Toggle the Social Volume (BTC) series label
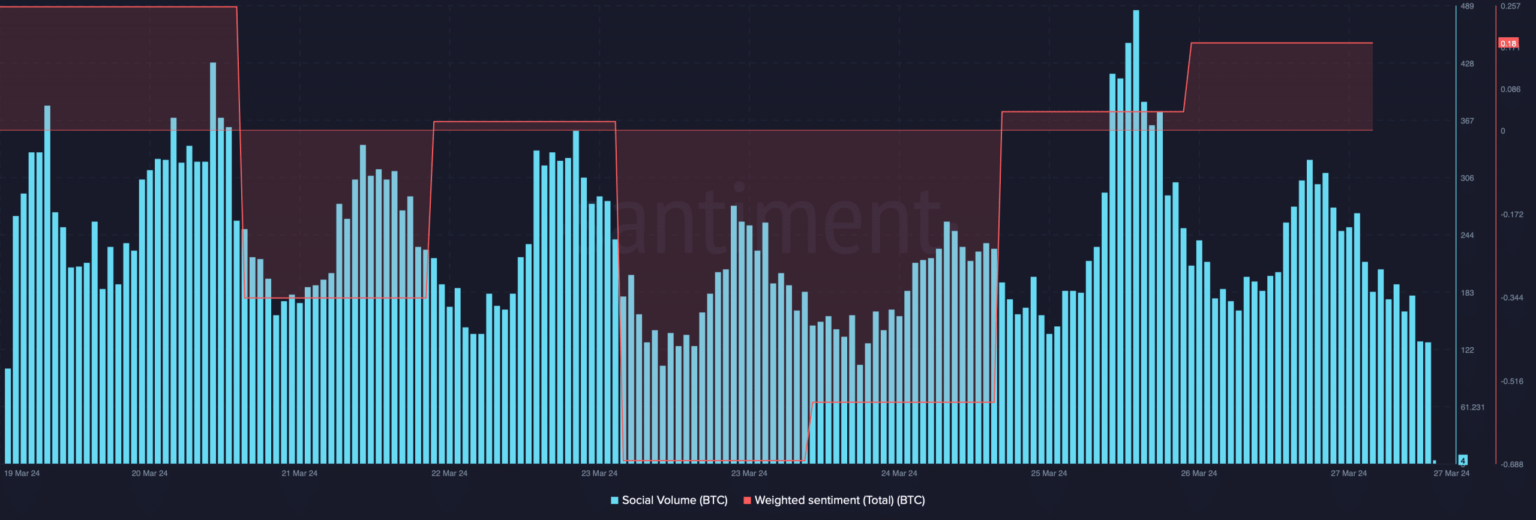This screenshot has width=1536, height=520. (x=674, y=500)
